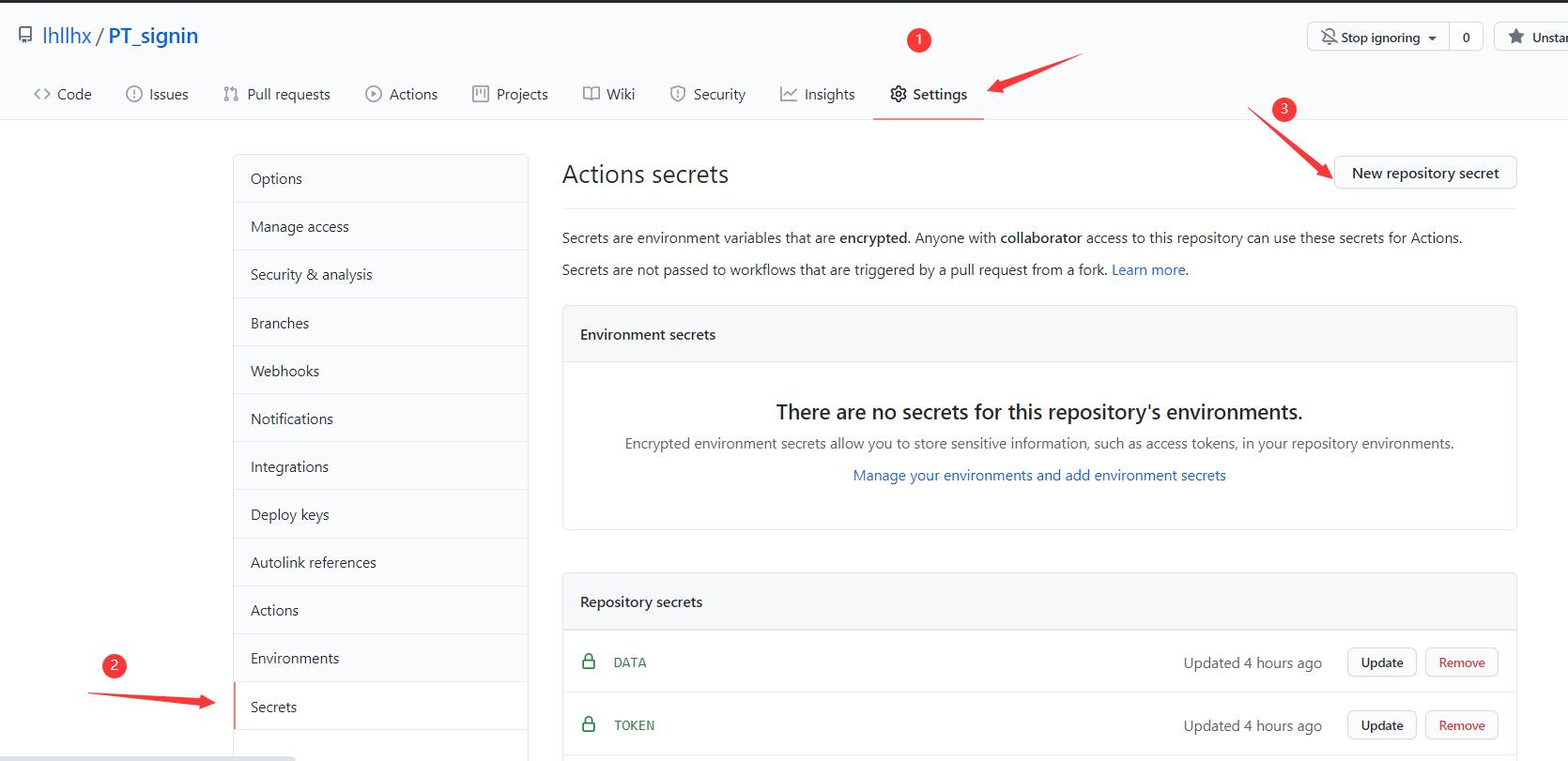This screenshot has height=761, width=1568.
Task: Click New repository secret button
Action: click(x=1425, y=173)
